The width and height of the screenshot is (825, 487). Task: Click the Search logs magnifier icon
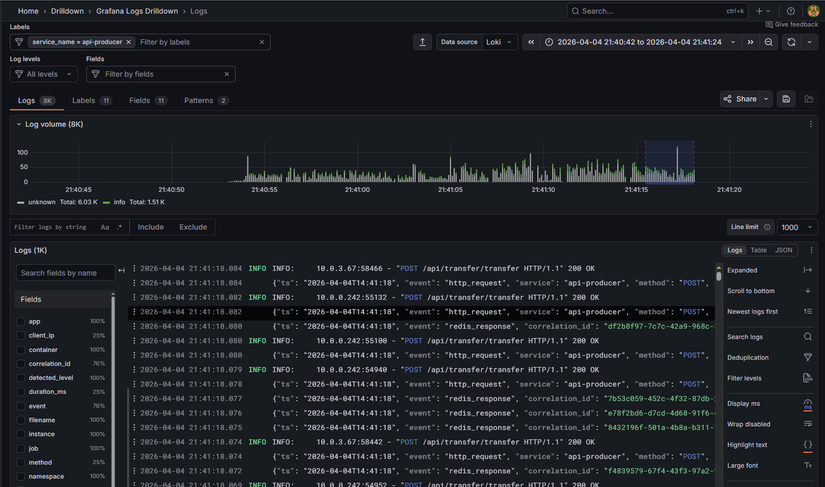click(x=807, y=337)
